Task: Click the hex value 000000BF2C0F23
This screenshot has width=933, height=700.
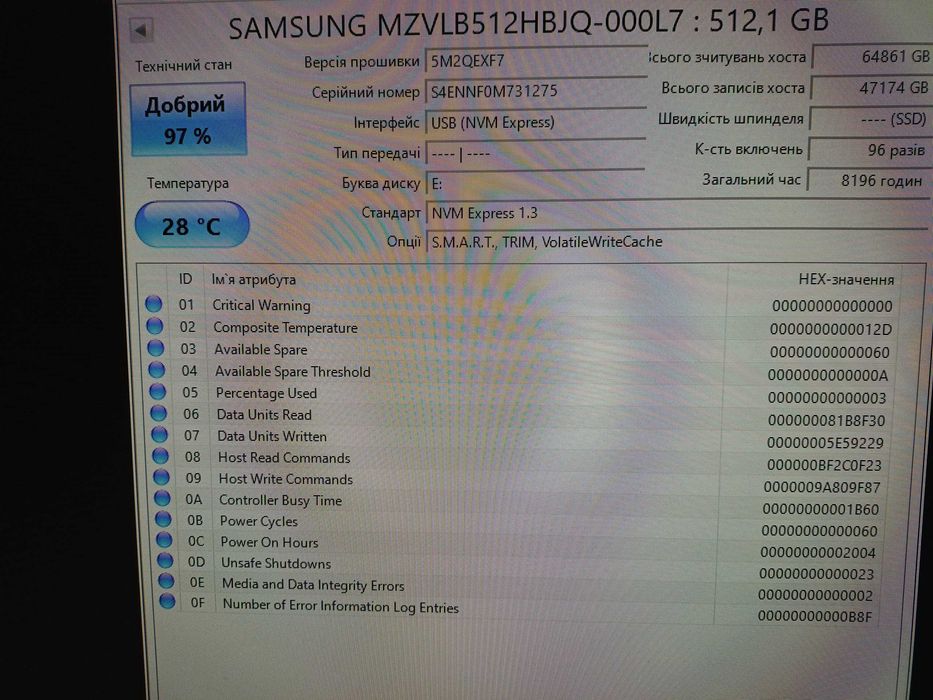Action: point(824,465)
